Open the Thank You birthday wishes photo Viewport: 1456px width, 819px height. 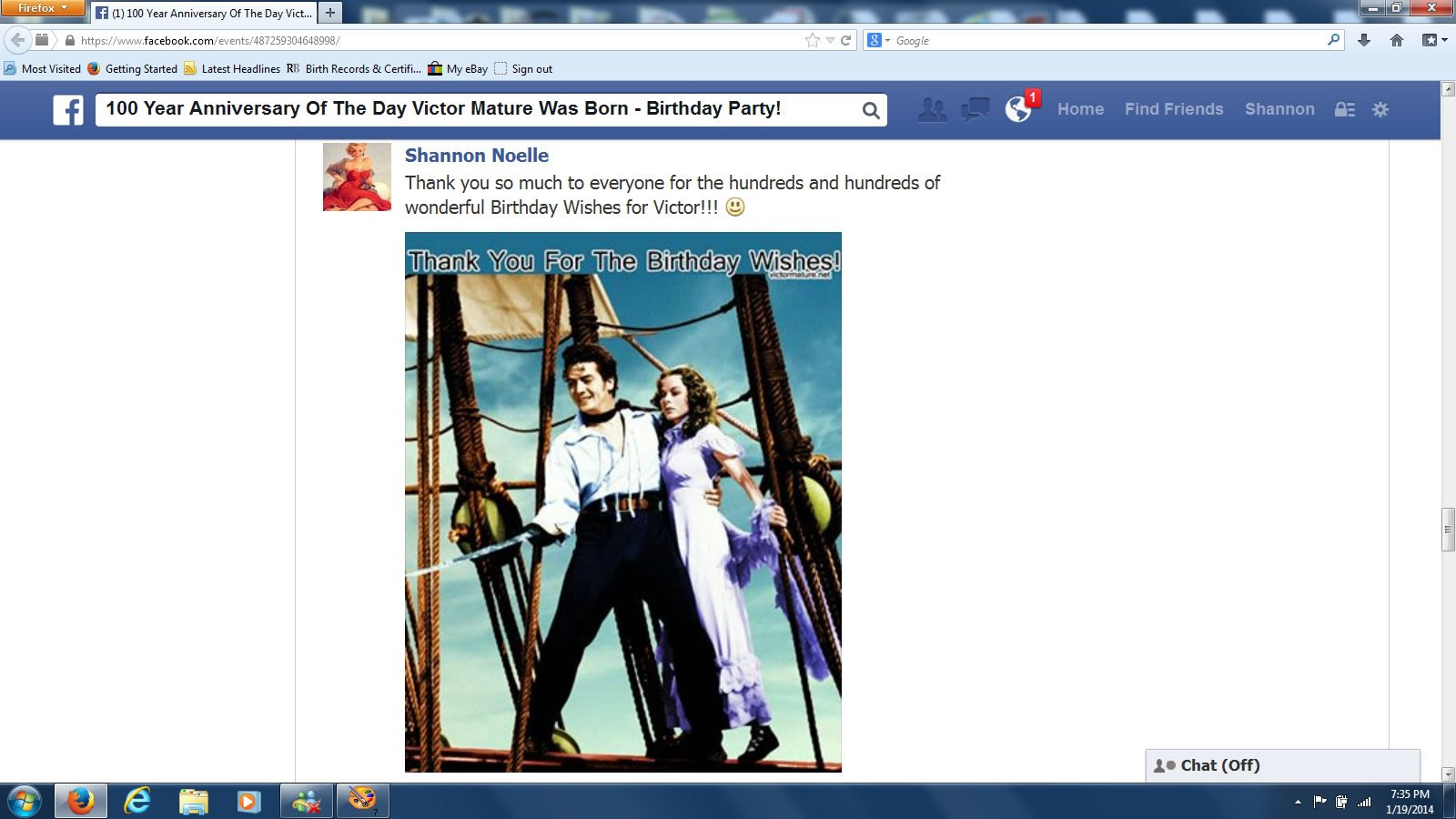tap(623, 502)
